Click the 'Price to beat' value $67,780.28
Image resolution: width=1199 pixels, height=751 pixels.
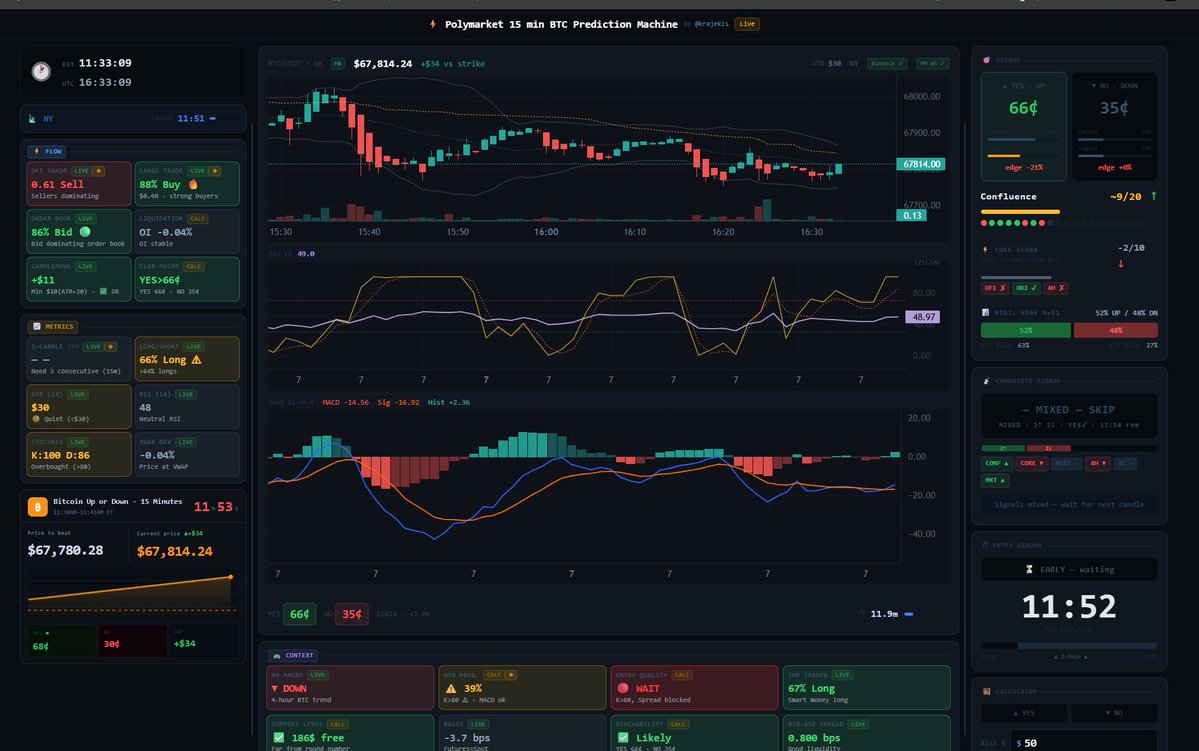point(65,551)
